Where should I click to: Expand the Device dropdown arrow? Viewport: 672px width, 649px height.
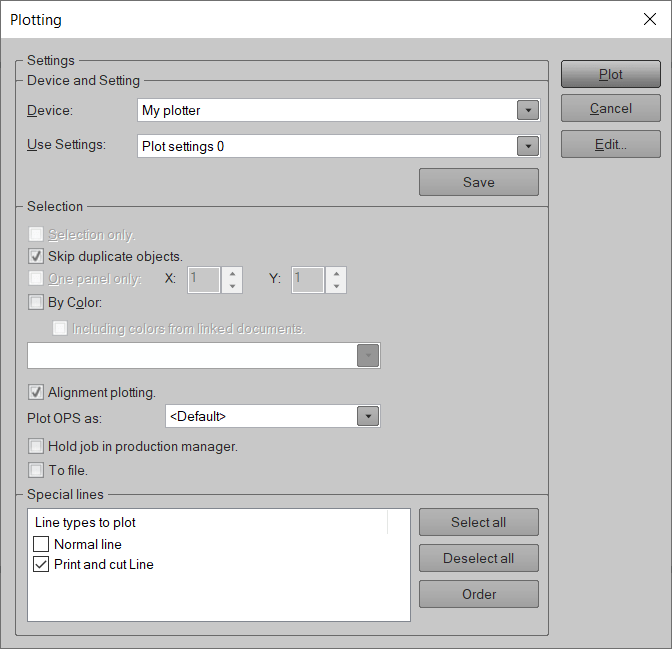(528, 111)
